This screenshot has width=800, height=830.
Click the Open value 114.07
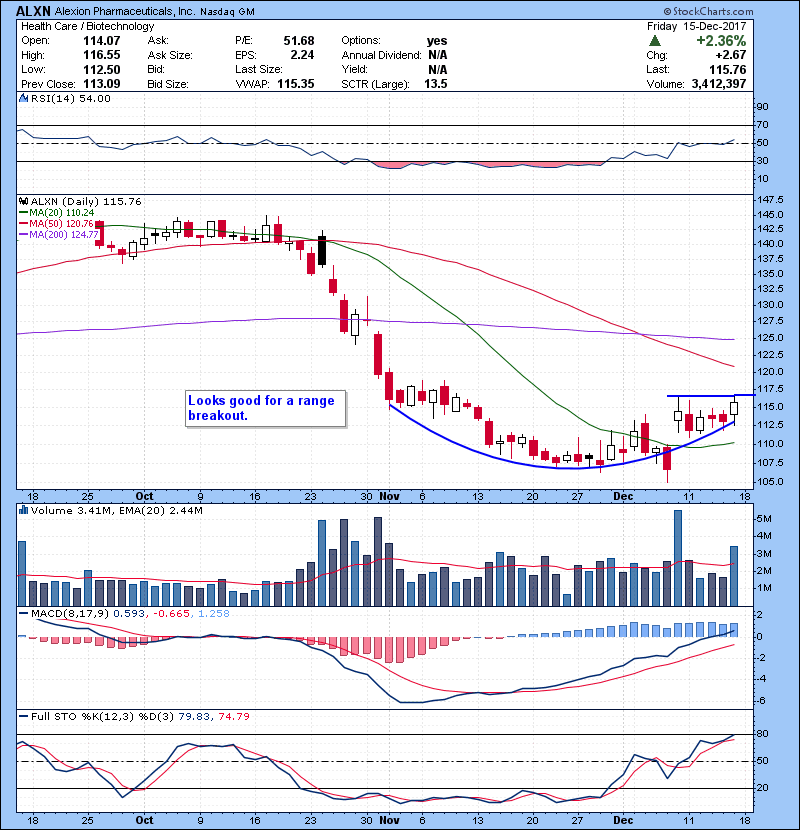[x=102, y=41]
